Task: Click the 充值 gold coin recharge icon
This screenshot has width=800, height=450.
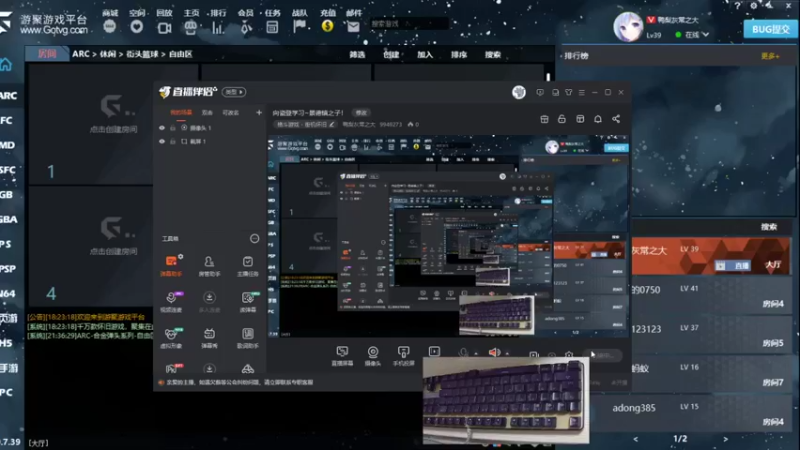Action: coord(328,26)
